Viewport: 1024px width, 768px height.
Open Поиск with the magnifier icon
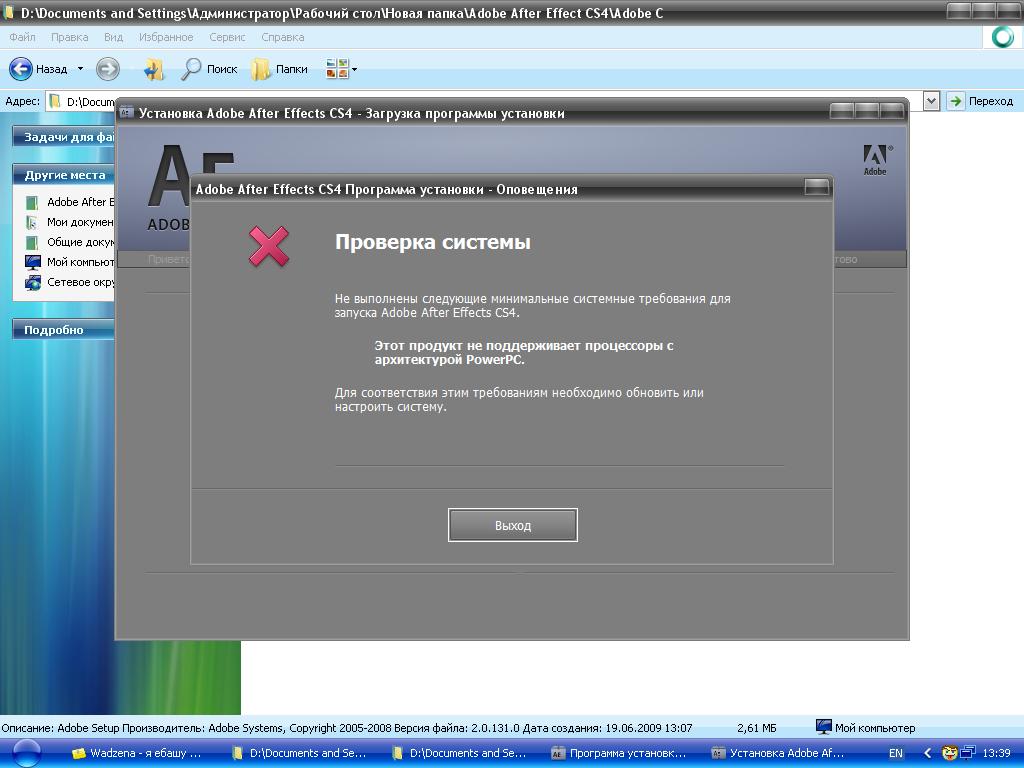pos(209,69)
